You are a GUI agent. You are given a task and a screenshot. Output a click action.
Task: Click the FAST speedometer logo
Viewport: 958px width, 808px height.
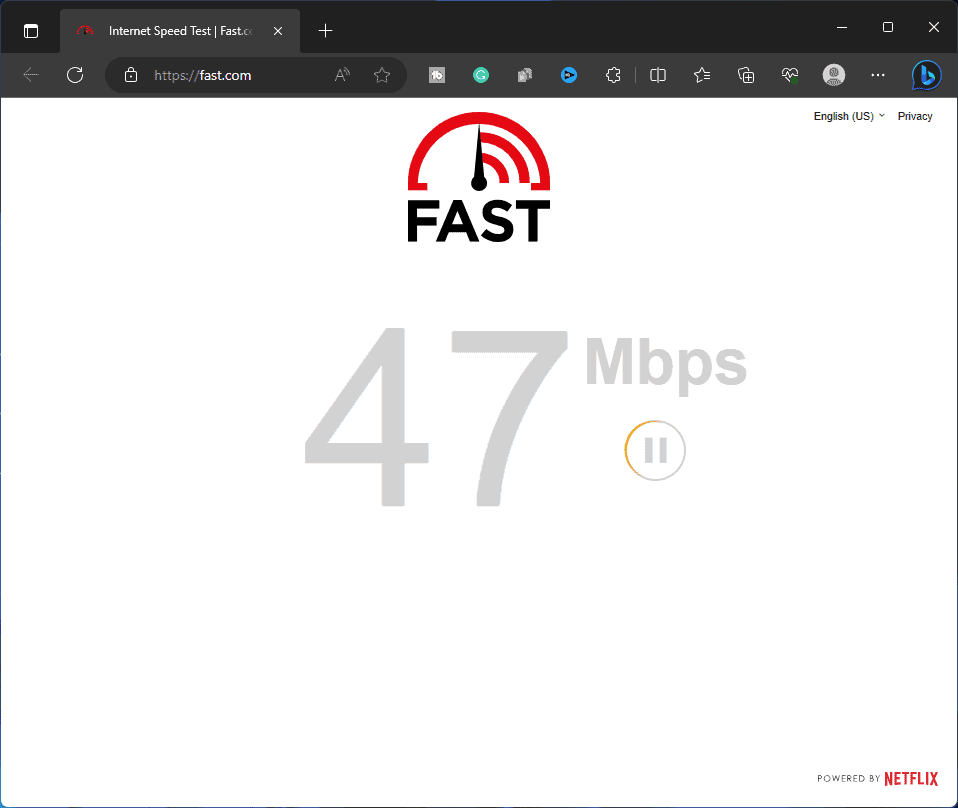click(479, 180)
